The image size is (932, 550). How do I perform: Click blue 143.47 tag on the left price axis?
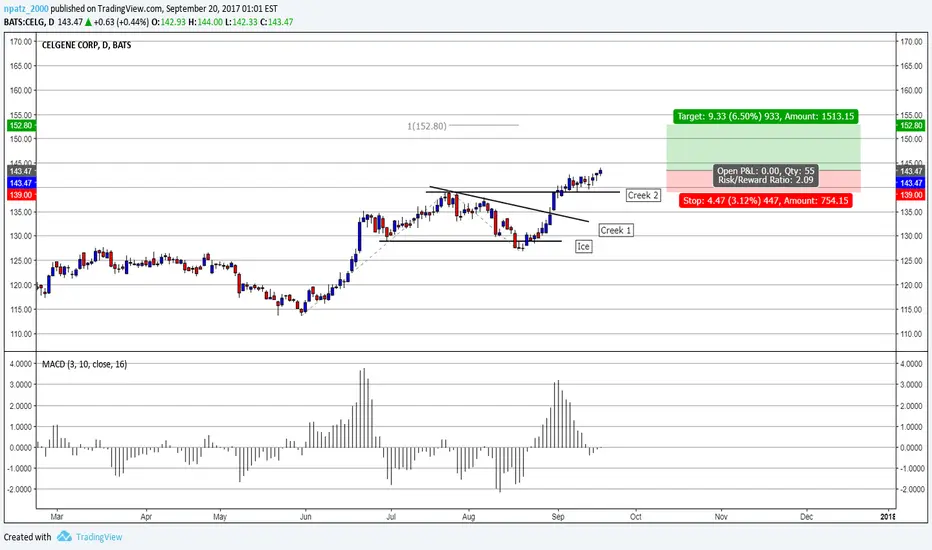pos(21,183)
